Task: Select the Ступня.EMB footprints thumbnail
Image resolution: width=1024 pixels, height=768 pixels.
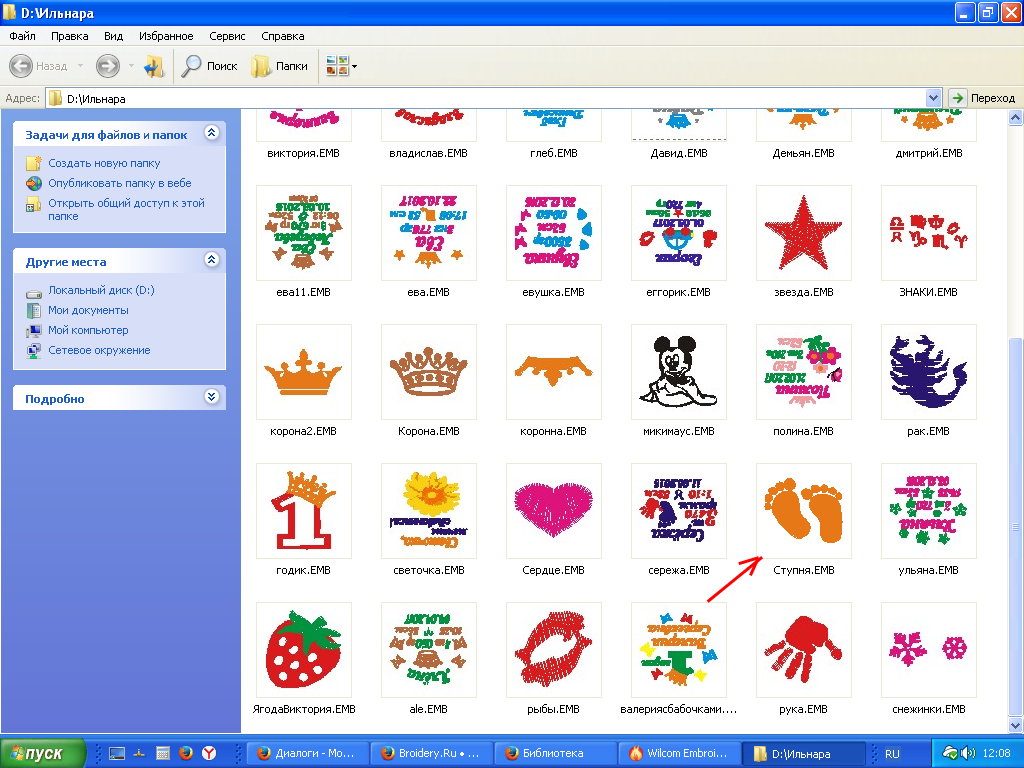Action: pyautogui.click(x=803, y=510)
